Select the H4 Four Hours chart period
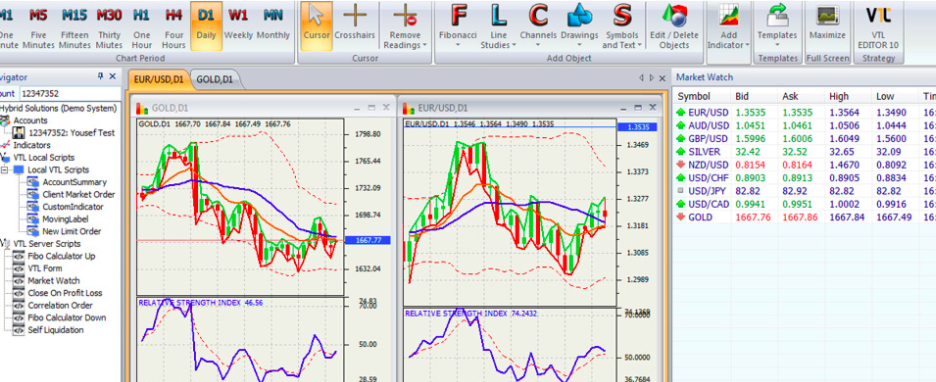Image resolution: width=936 pixels, height=382 pixels. point(174,27)
